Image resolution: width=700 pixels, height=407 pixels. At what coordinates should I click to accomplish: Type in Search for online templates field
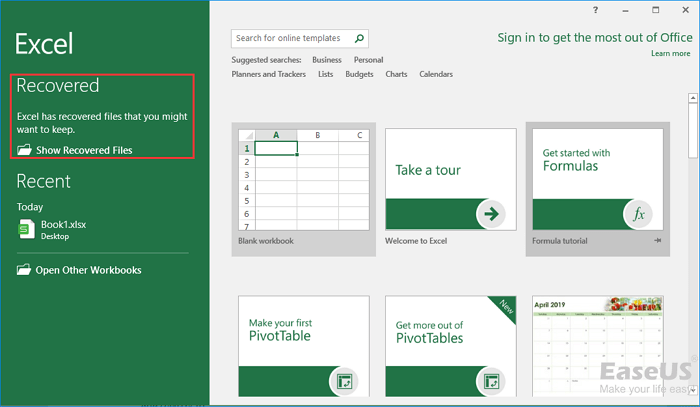[x=291, y=39]
